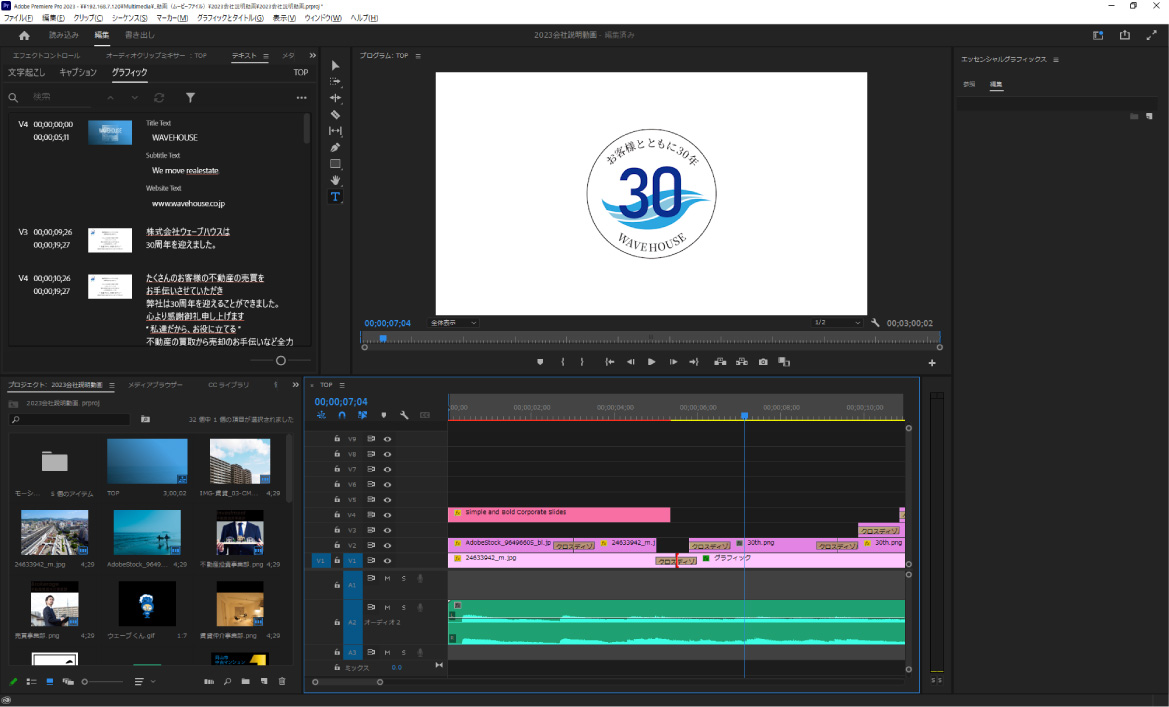Open timeline TOP panel menu
1169x707 pixels.
point(342,386)
